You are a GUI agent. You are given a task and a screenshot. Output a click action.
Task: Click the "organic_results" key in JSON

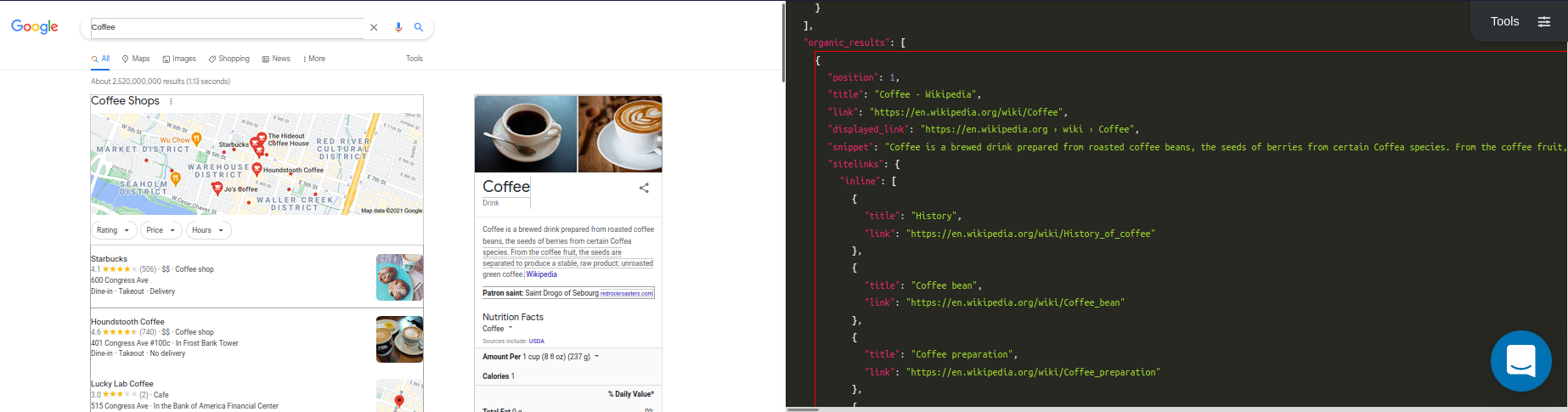pos(846,42)
